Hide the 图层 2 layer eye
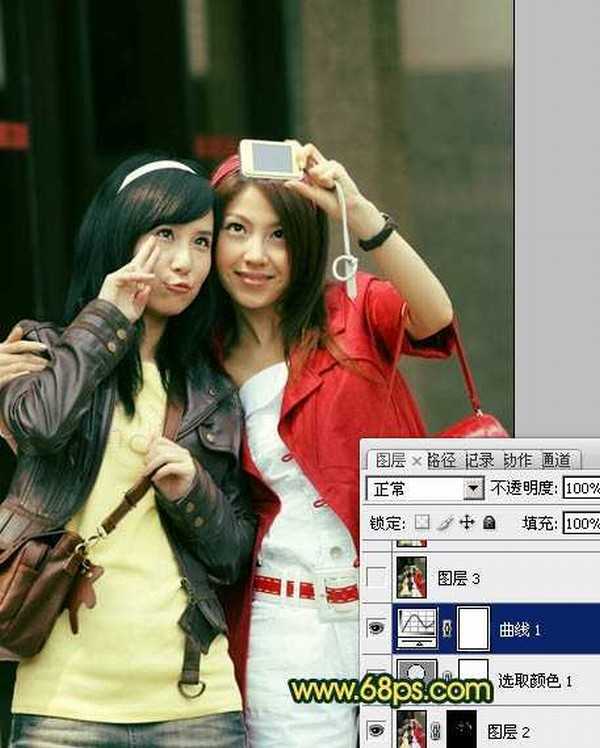 (376, 729)
